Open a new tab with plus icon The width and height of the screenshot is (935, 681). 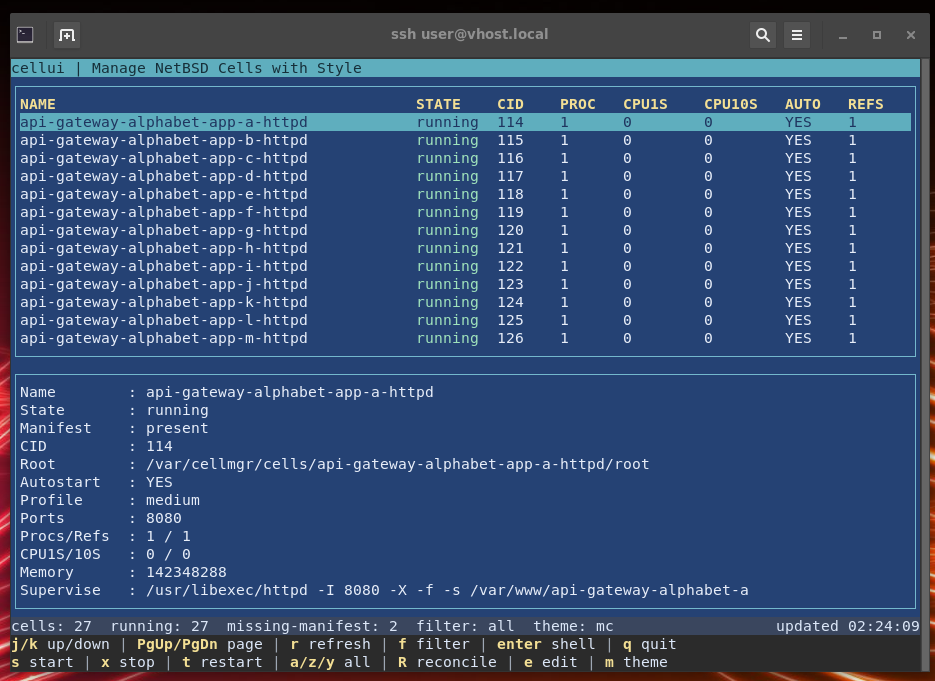(67, 35)
